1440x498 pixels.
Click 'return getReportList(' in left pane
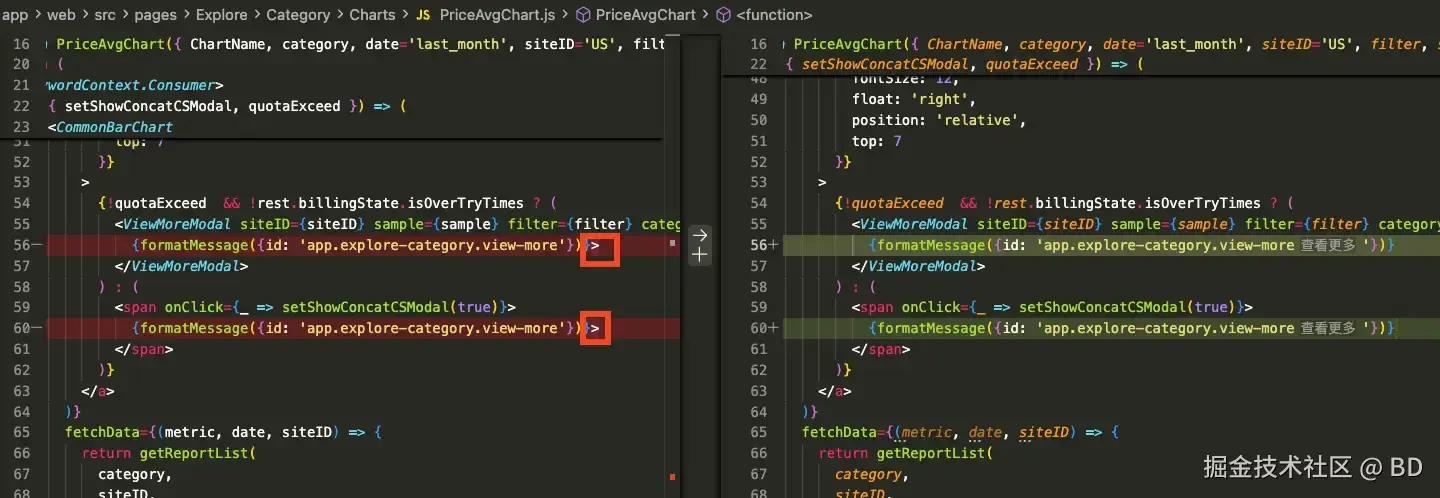point(169,453)
